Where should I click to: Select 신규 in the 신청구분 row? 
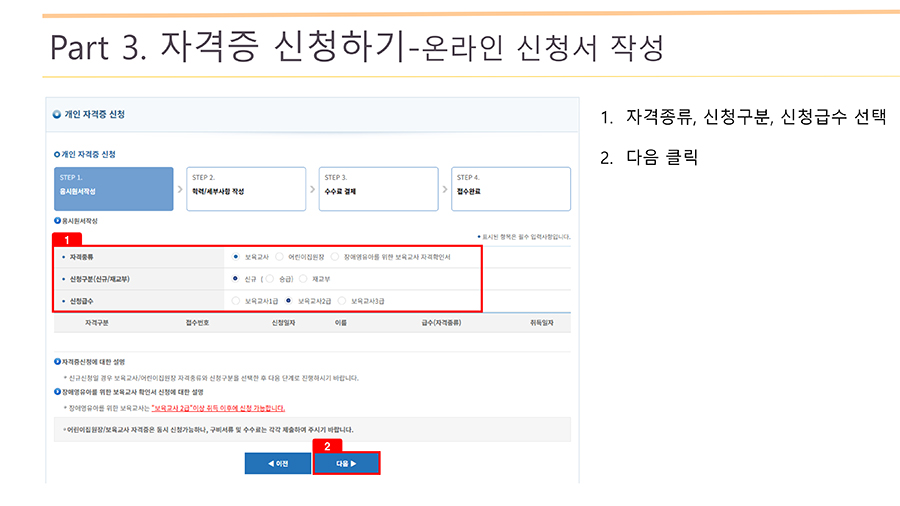[x=235, y=279]
